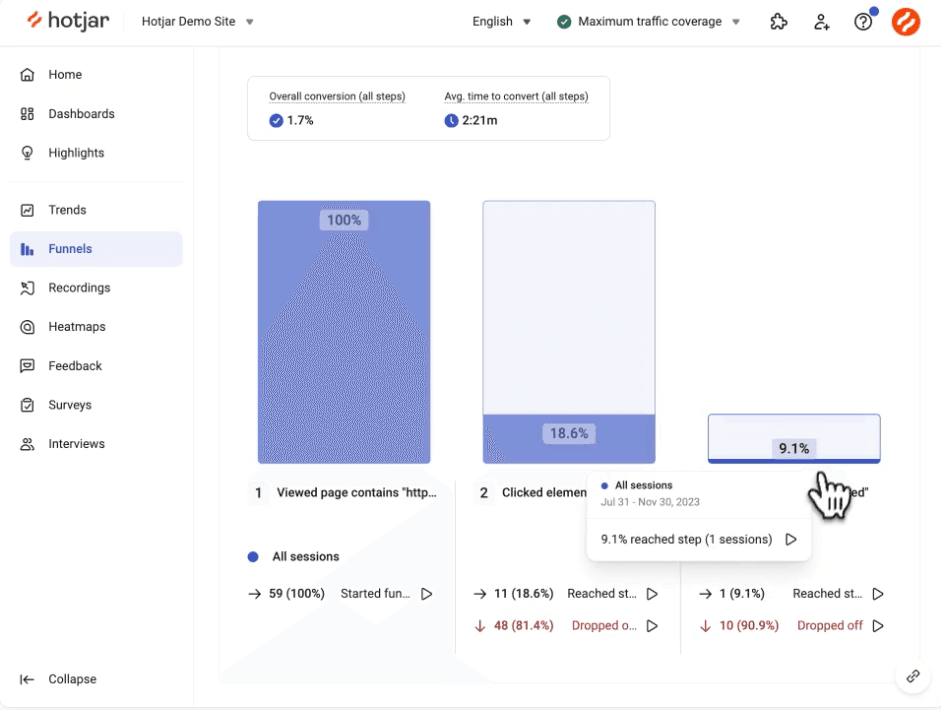Click the copy link icon
The image size is (941, 710).
coord(913,676)
